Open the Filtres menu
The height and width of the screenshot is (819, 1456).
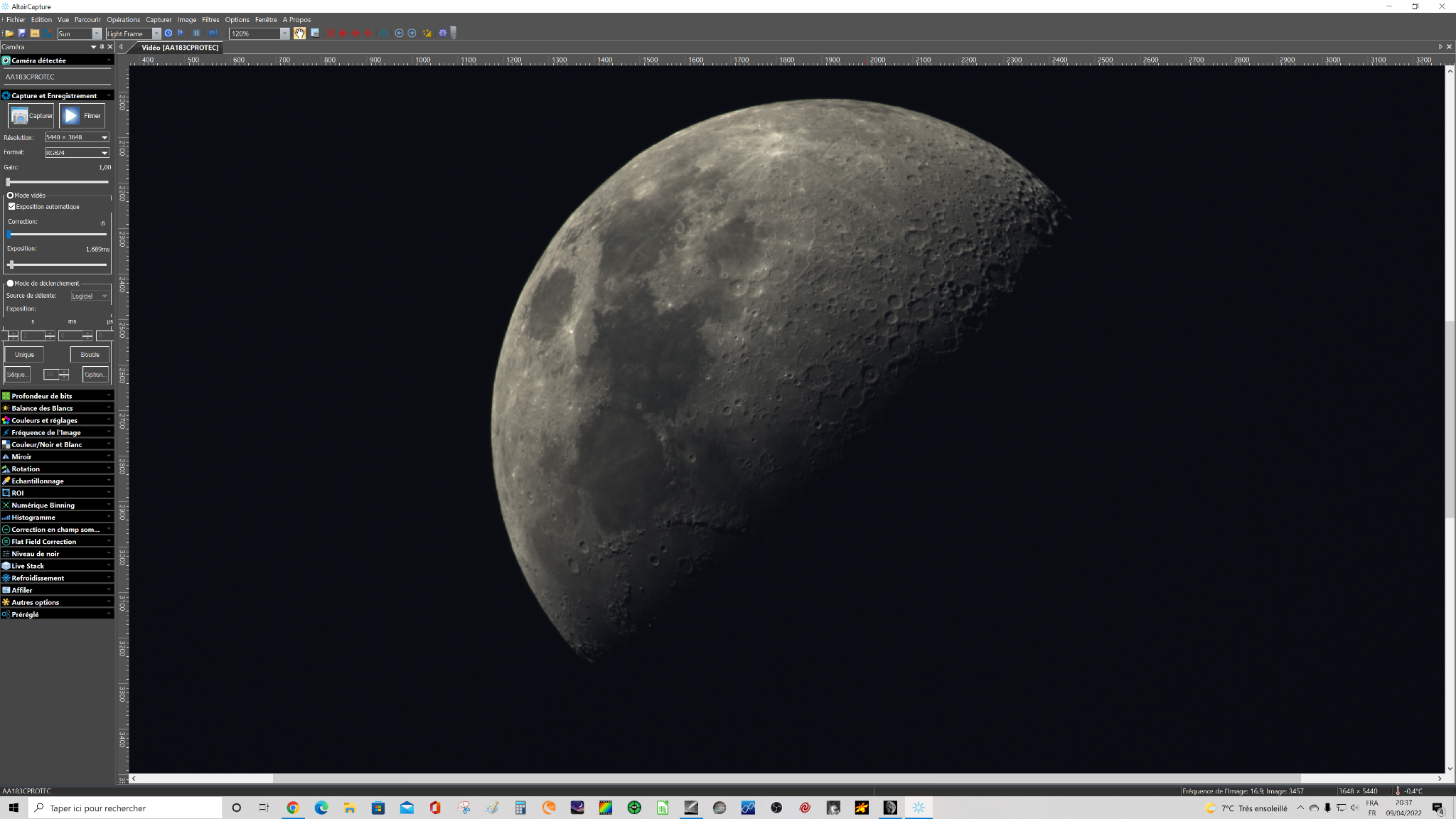(x=210, y=20)
